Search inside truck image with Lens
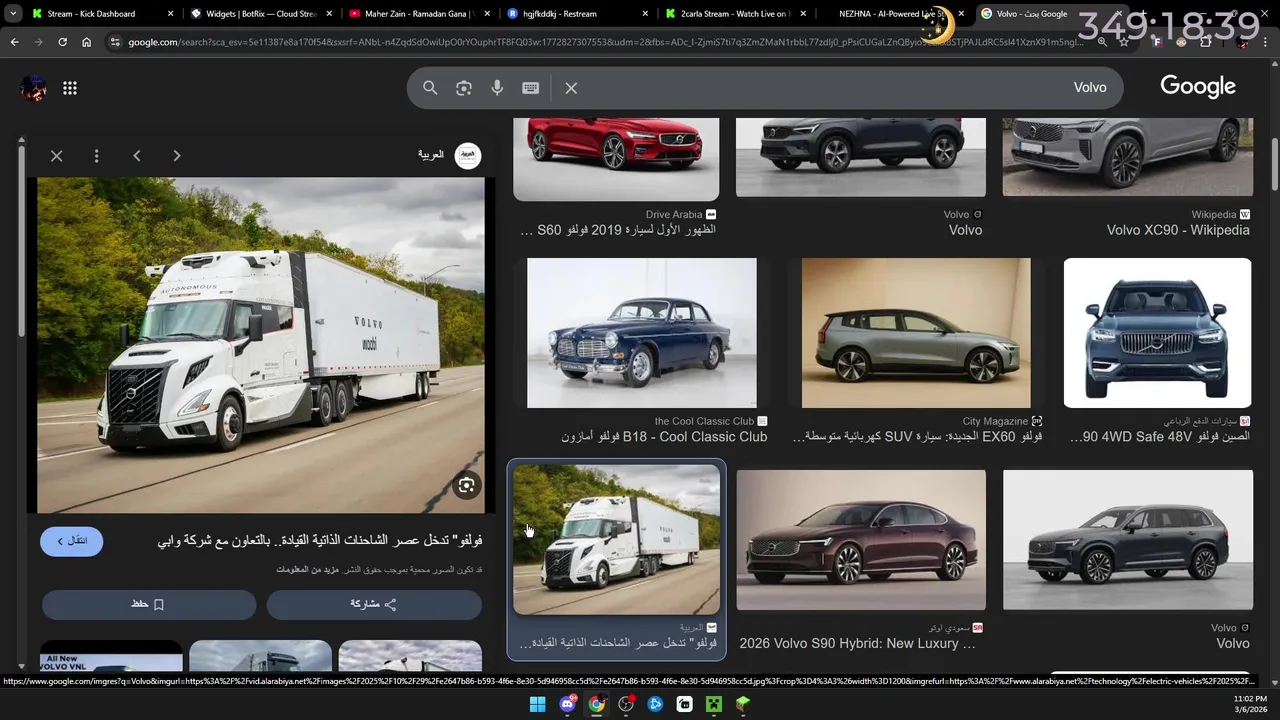Screen dimensions: 1280x720 pos(466,486)
